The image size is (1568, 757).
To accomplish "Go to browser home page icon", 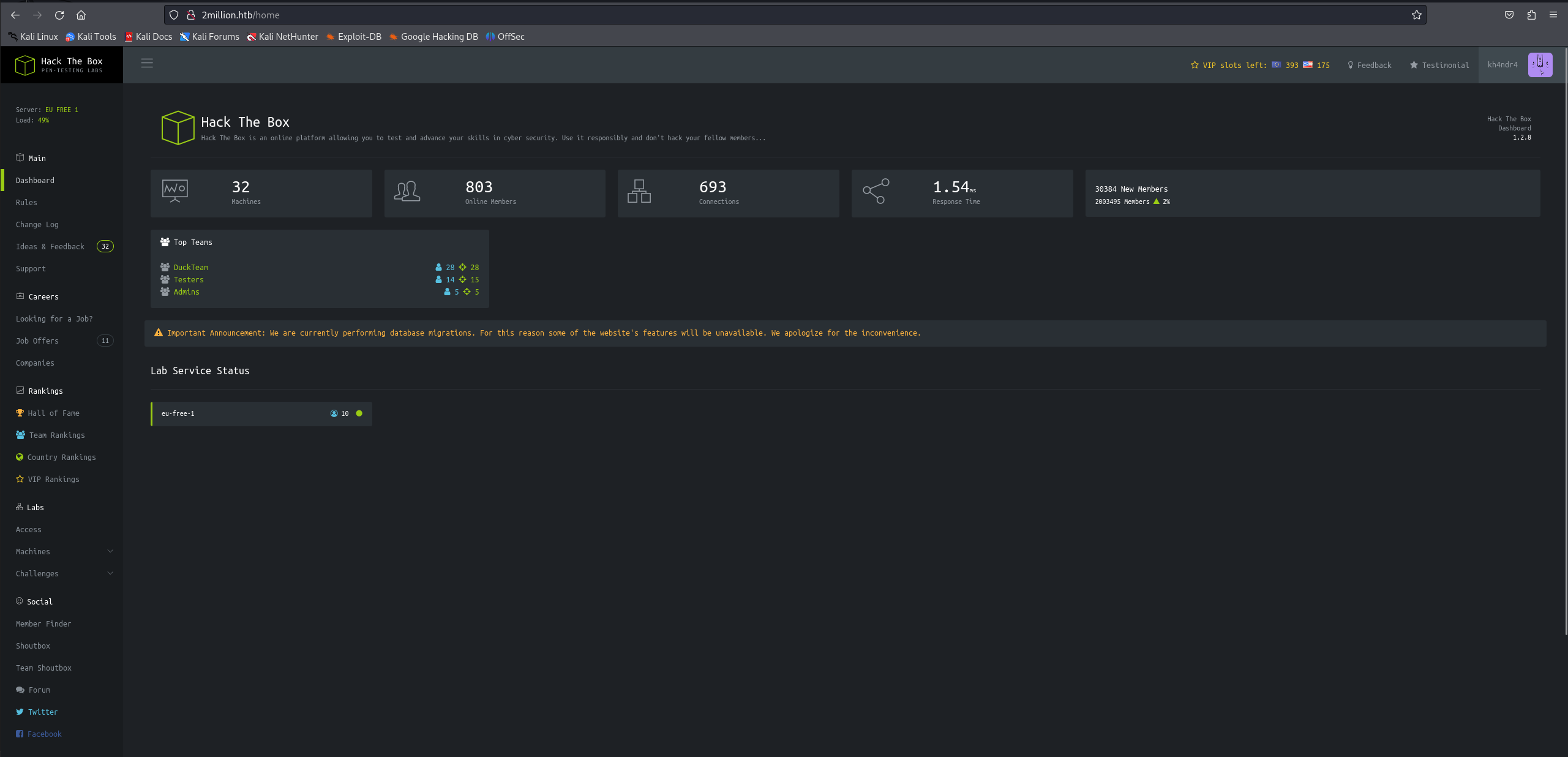I will (x=81, y=15).
